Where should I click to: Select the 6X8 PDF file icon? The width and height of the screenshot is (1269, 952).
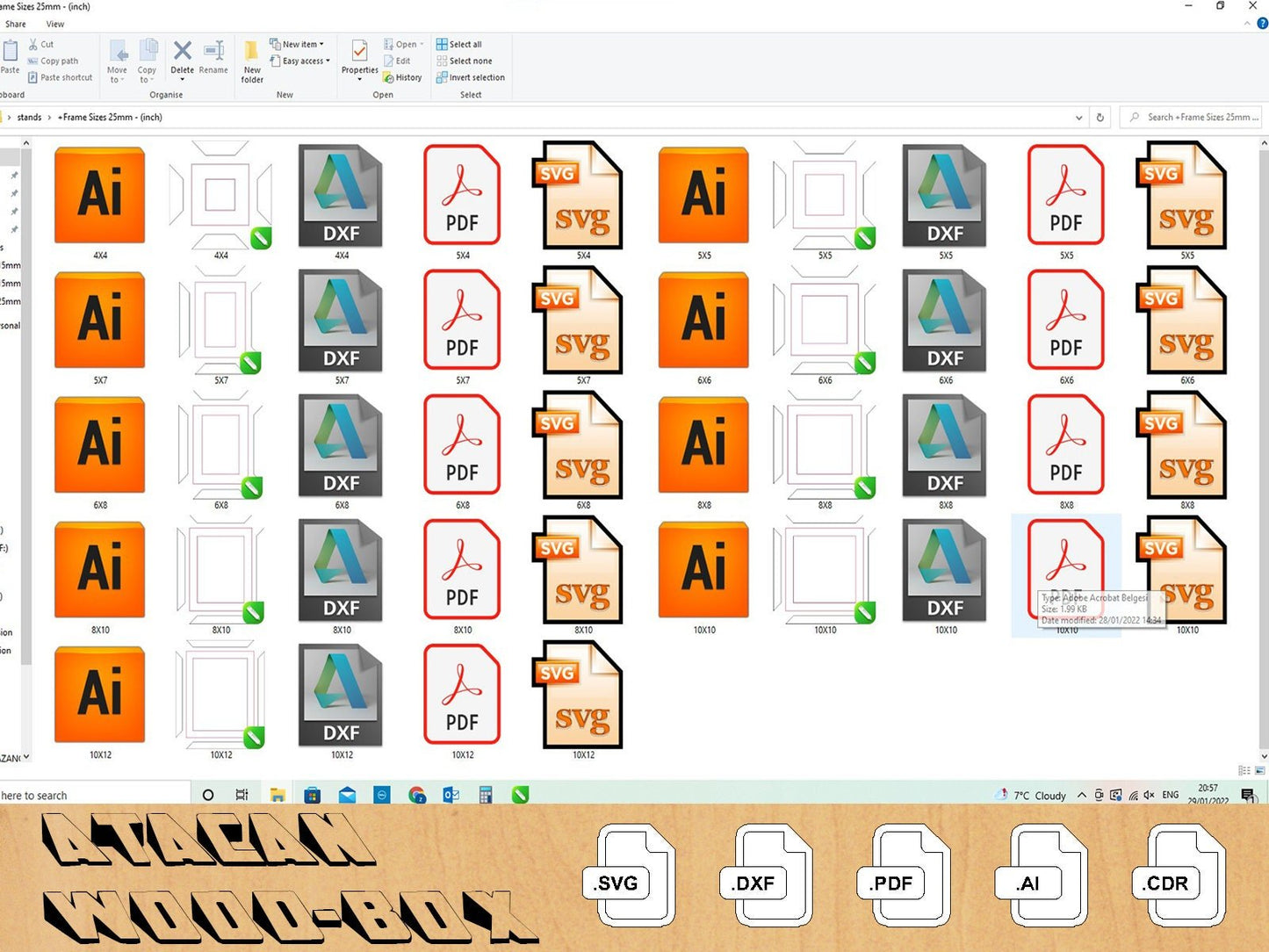click(x=462, y=446)
